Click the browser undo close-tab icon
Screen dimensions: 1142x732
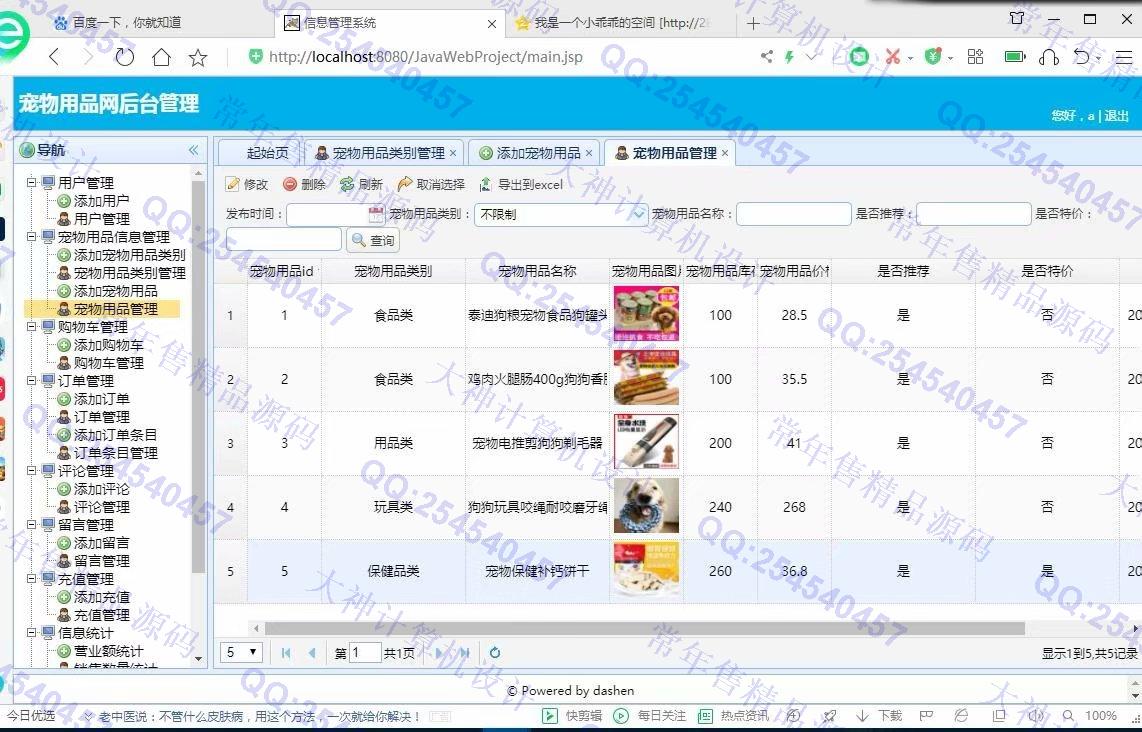1082,56
